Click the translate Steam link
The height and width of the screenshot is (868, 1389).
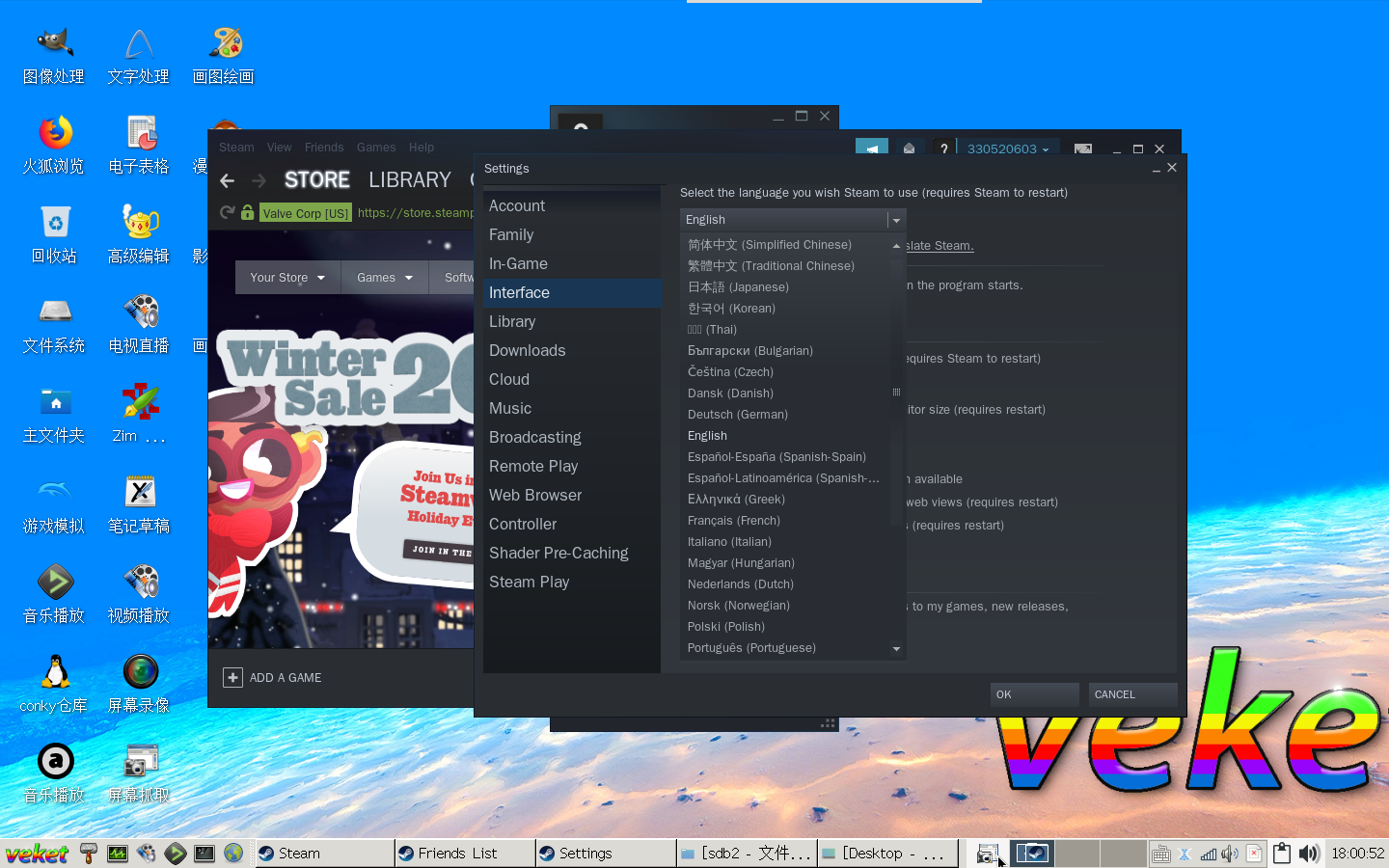click(x=940, y=246)
